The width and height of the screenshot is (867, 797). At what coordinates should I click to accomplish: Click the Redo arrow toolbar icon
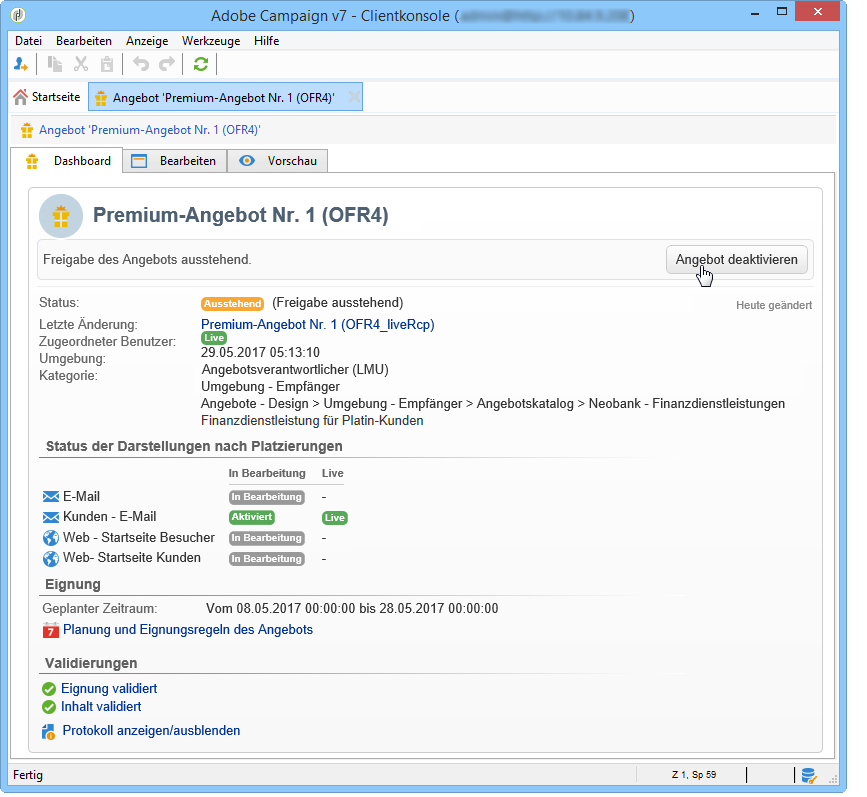click(166, 64)
